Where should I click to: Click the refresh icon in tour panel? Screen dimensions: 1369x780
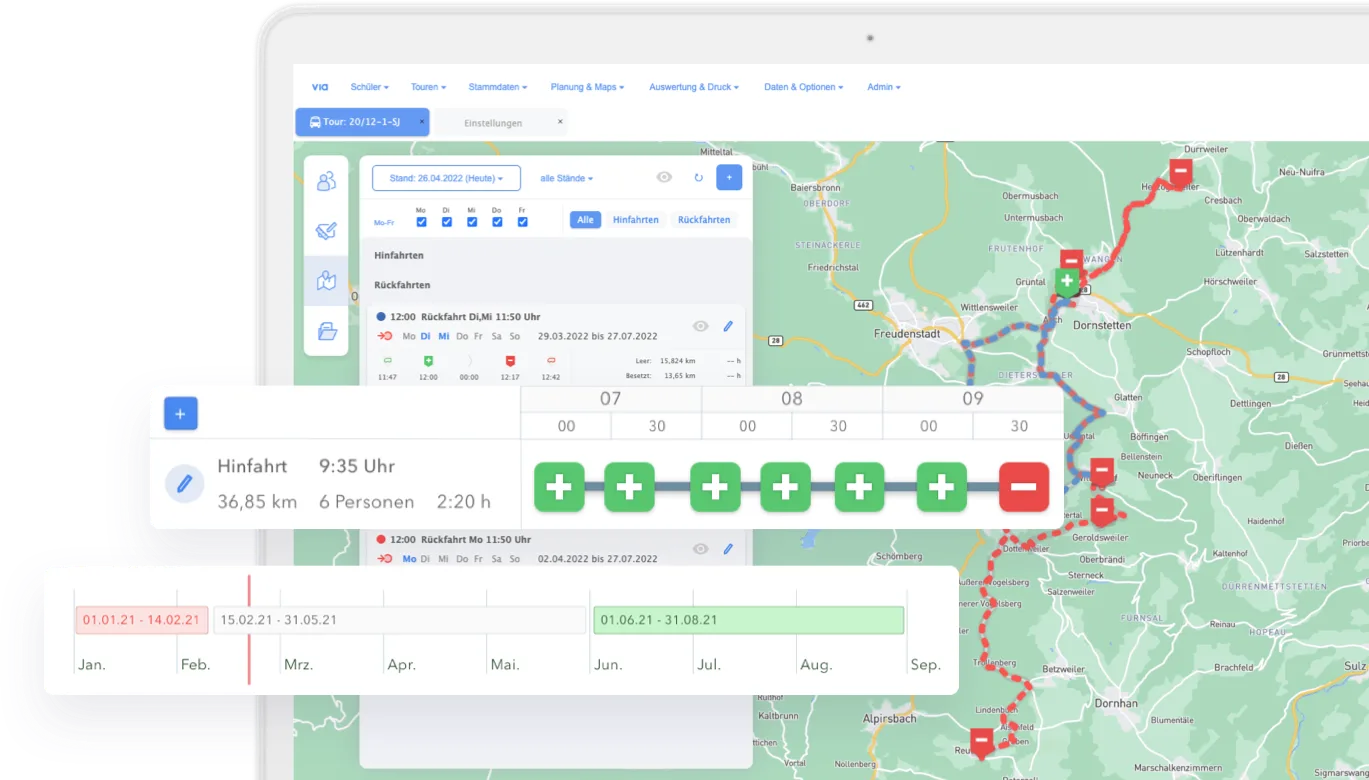[698, 178]
